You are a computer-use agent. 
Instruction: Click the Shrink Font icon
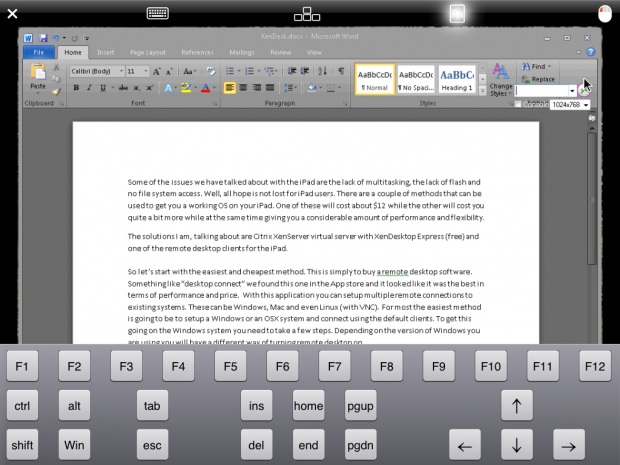click(169, 72)
